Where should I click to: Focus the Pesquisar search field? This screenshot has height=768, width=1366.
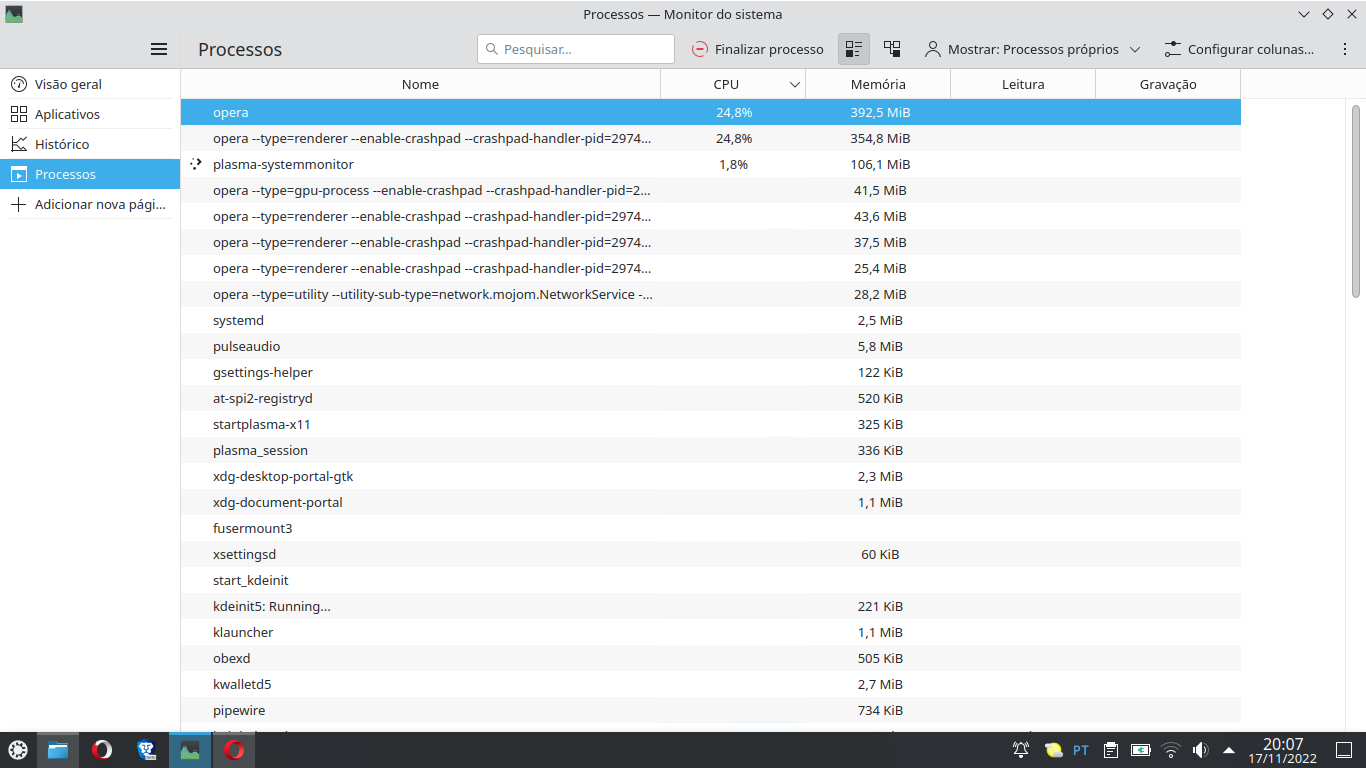(576, 49)
